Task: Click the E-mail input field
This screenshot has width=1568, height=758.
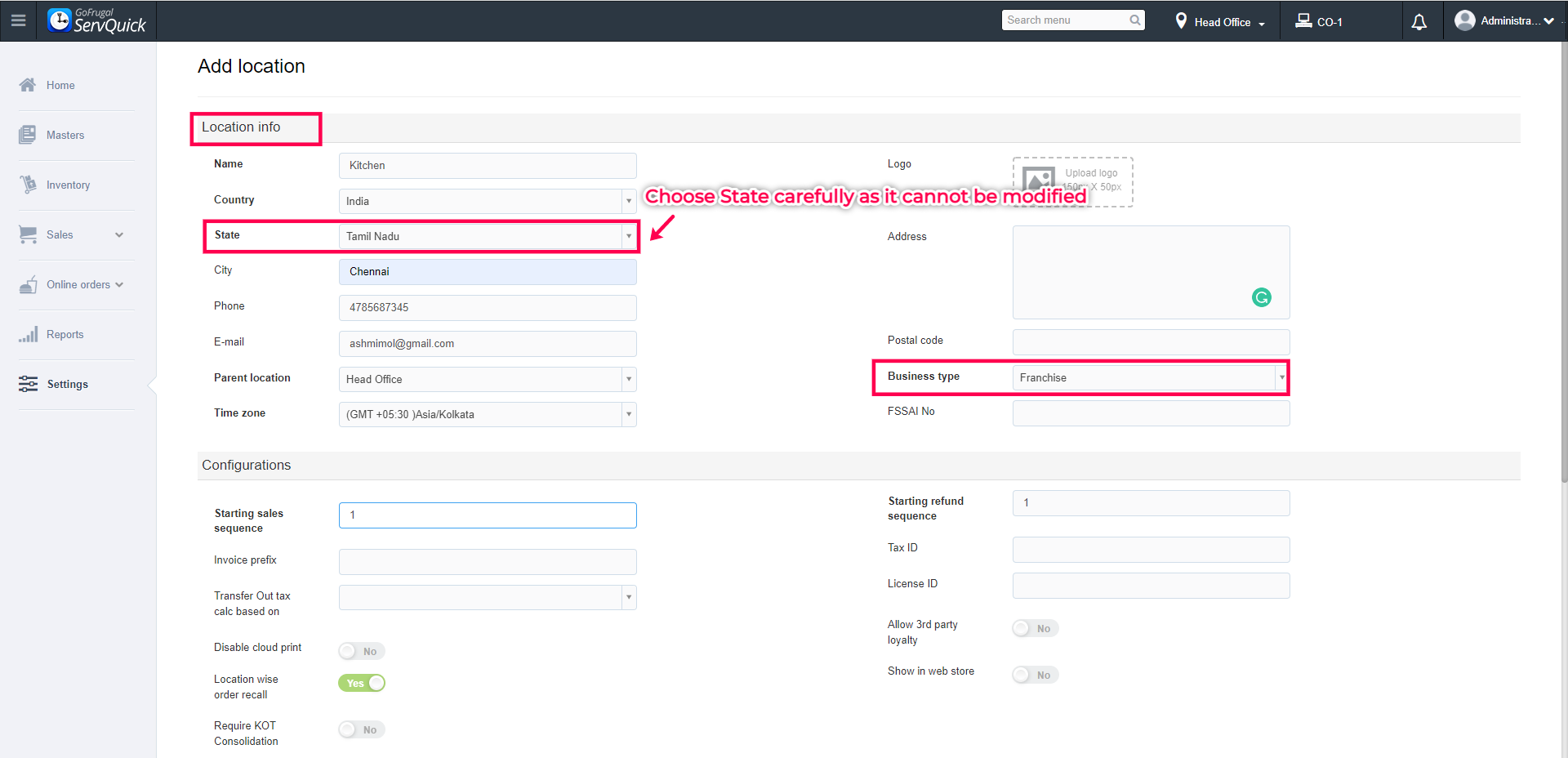Action: 488,344
